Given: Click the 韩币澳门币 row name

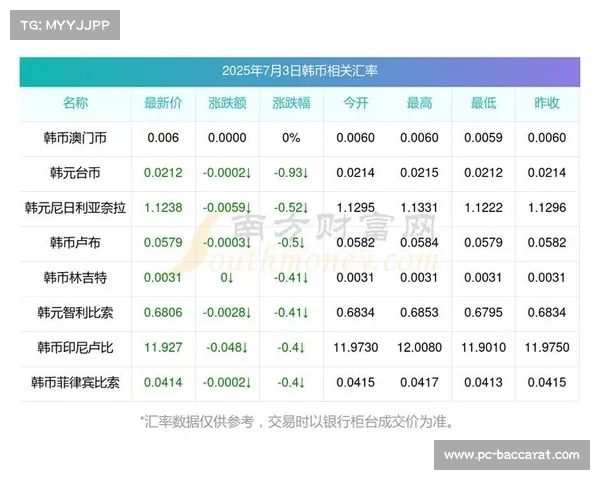Looking at the screenshot, I should pos(75,138).
